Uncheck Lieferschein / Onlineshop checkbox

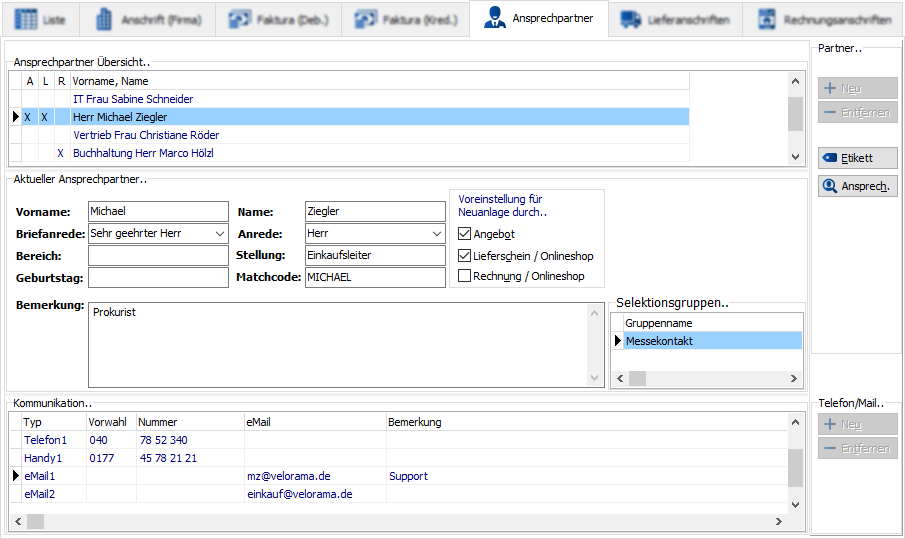pos(464,256)
